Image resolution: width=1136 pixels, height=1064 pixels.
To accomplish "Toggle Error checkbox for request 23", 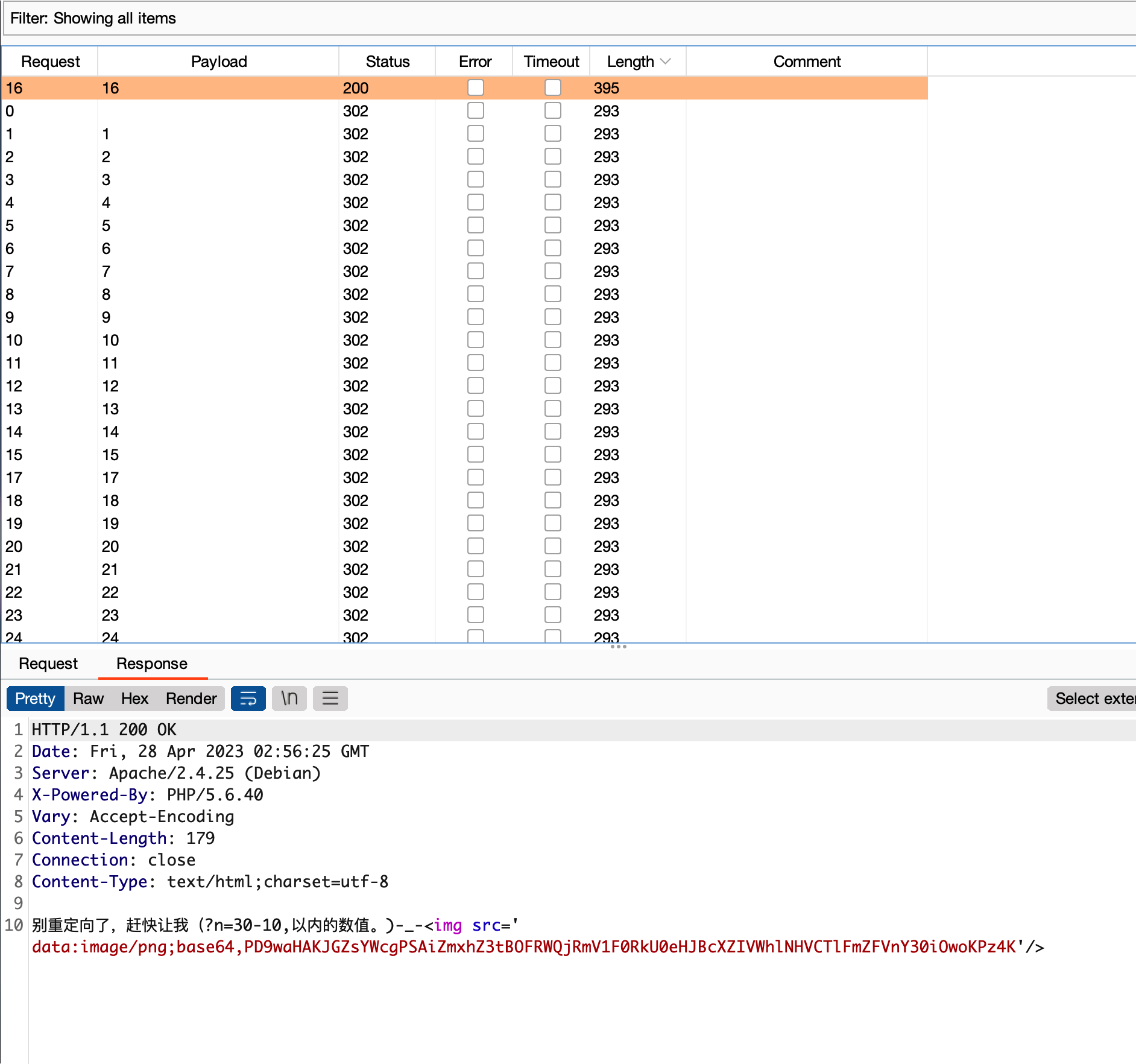I will click(476, 615).
